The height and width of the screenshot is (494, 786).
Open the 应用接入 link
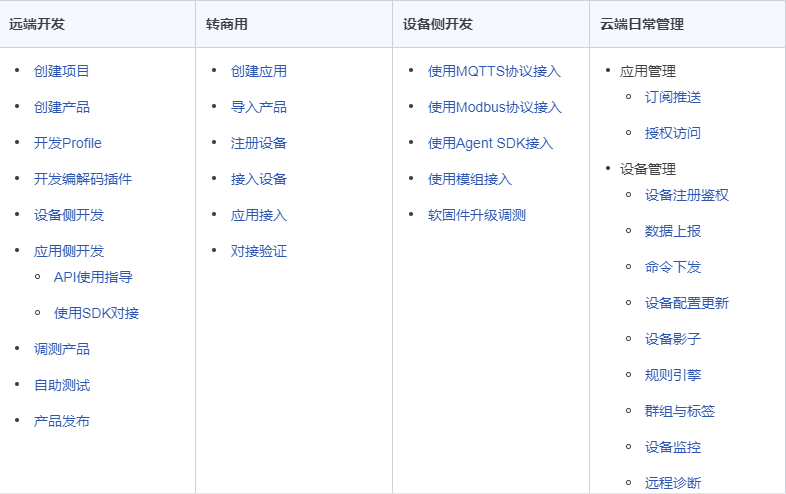point(259,215)
